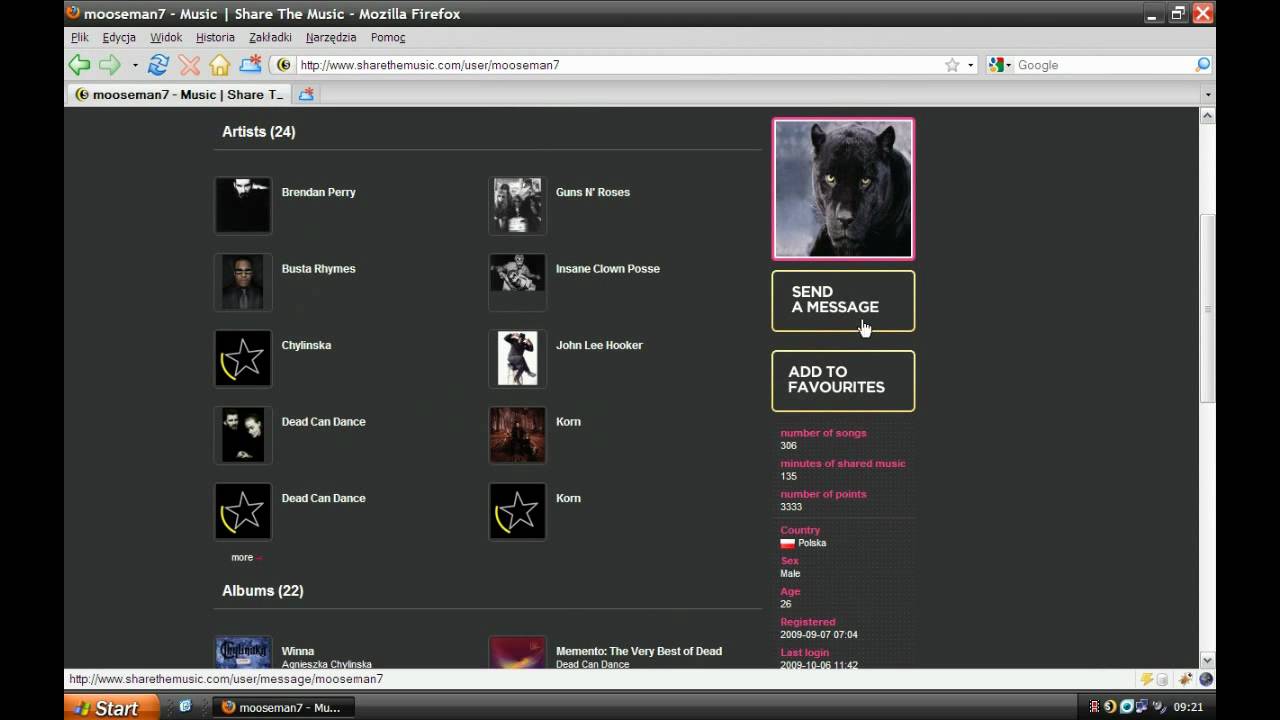Go forward with the green right arrow
Image resolution: width=1280 pixels, height=720 pixels.
pos(109,65)
